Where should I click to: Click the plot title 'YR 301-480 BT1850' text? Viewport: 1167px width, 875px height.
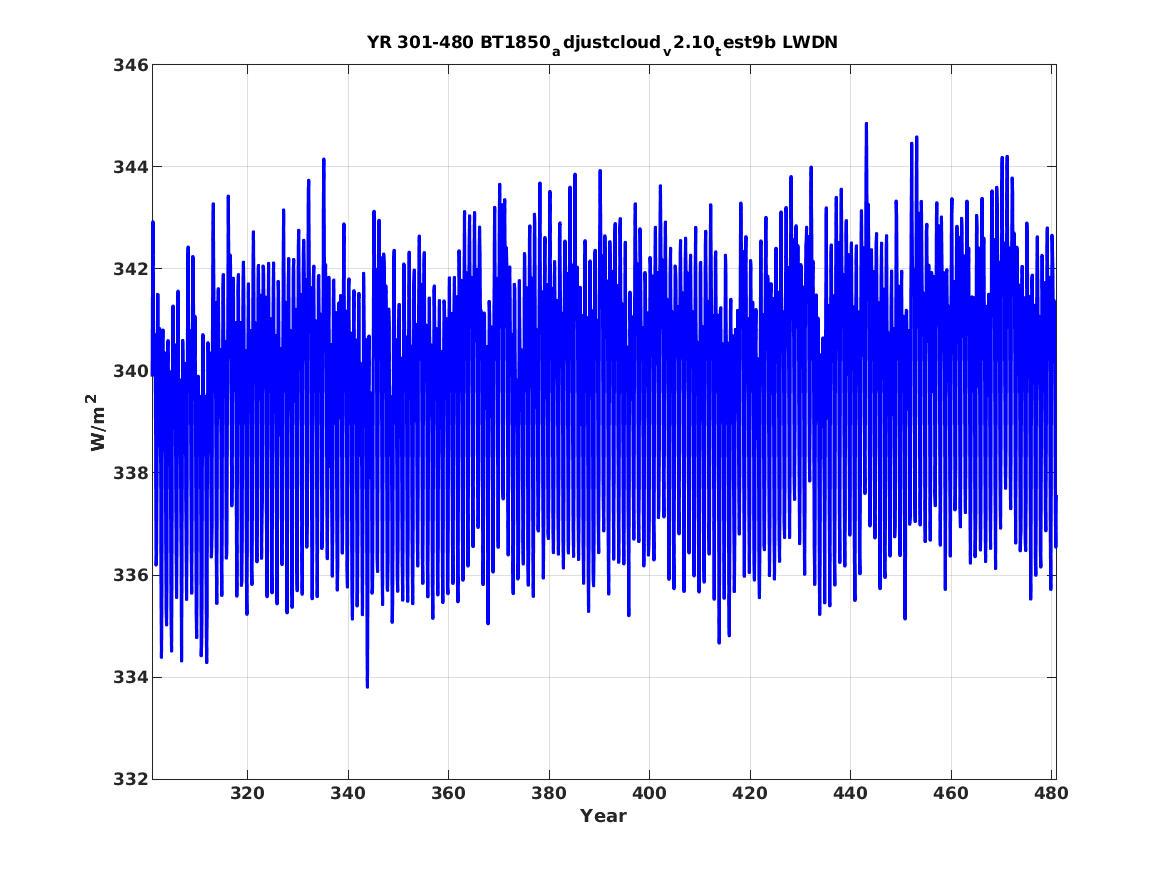(458, 43)
